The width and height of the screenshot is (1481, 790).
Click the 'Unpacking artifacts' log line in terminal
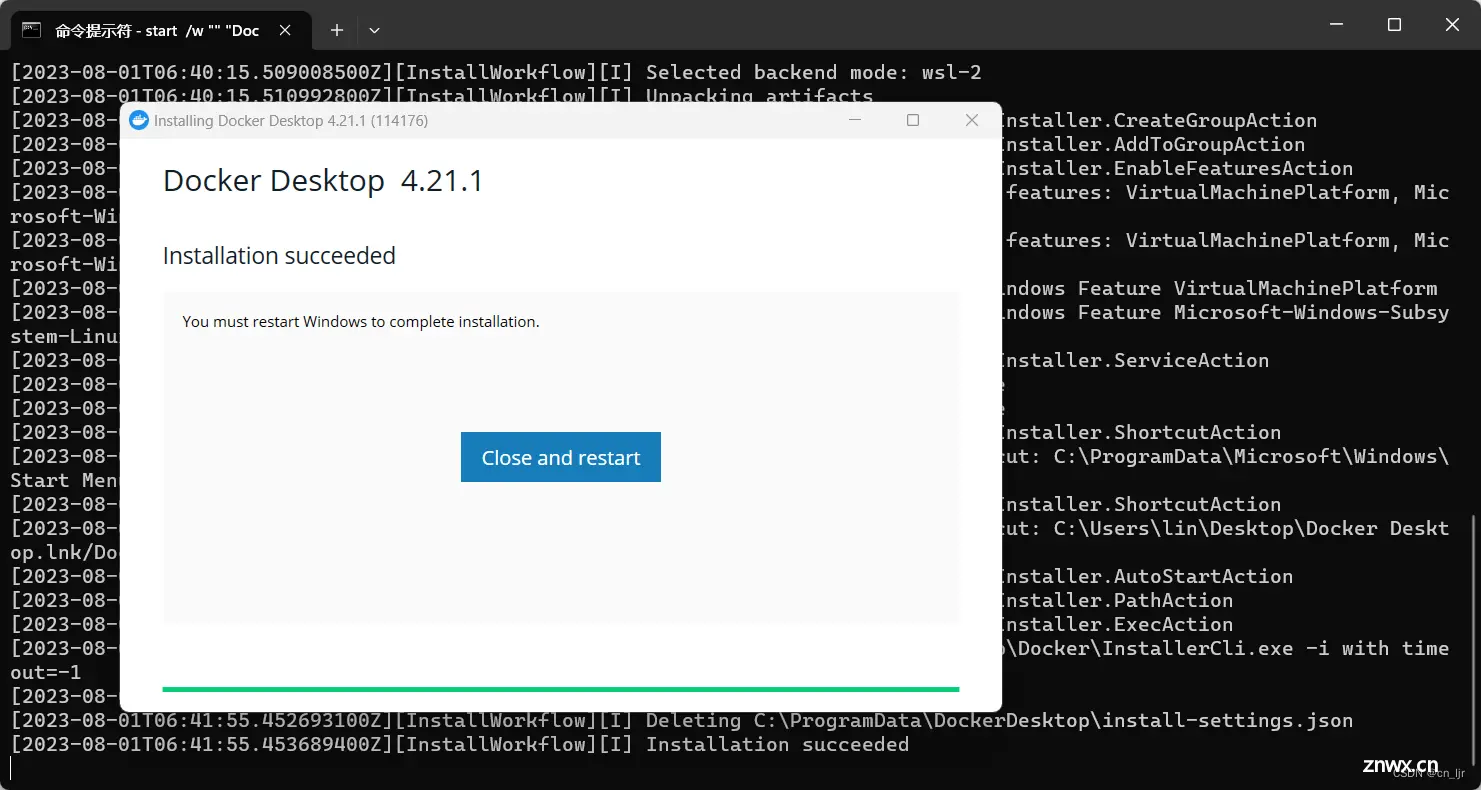[x=760, y=96]
